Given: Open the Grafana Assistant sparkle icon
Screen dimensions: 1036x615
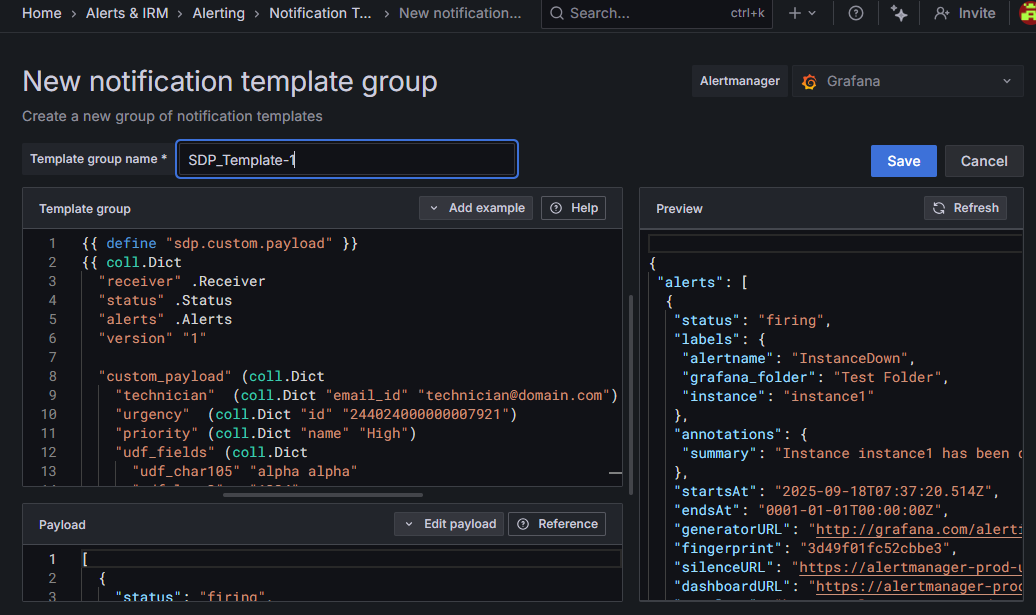Looking at the screenshot, I should coord(898,13).
